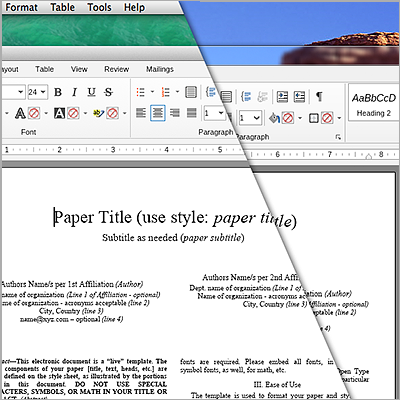Click no-color swatch beside borders icon

coord(327,118)
